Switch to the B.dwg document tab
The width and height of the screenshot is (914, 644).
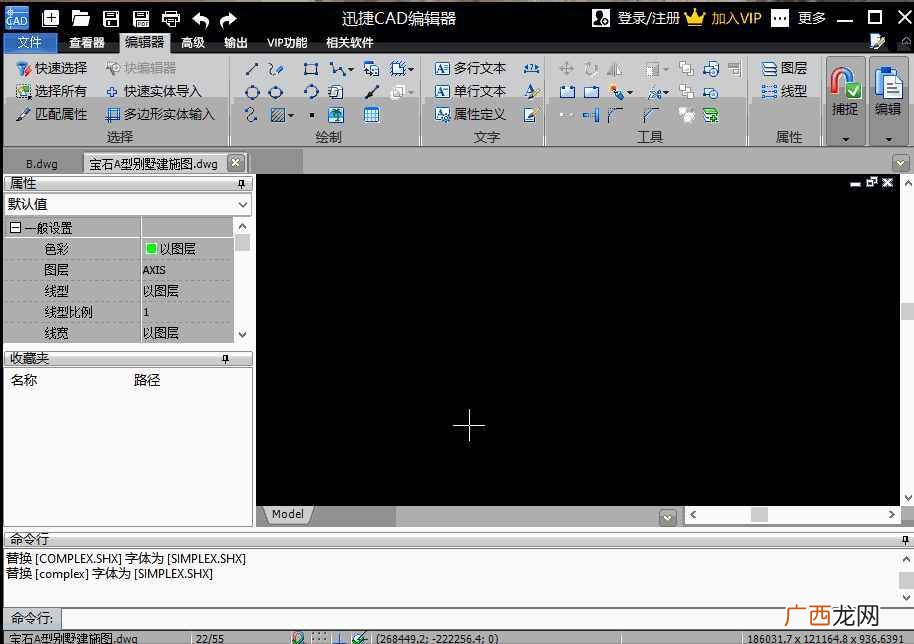tap(42, 164)
